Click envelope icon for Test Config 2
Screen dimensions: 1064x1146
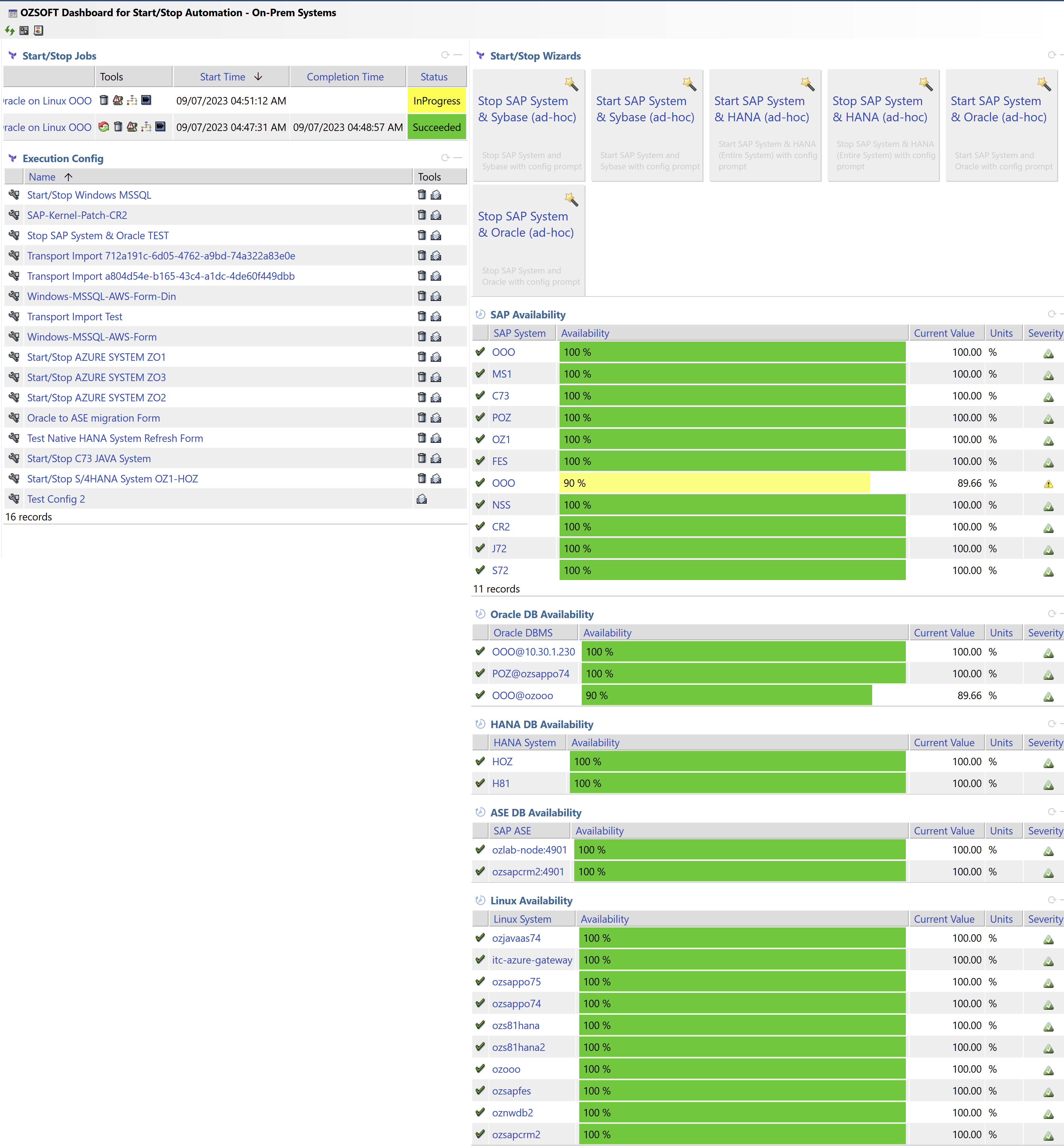(422, 499)
